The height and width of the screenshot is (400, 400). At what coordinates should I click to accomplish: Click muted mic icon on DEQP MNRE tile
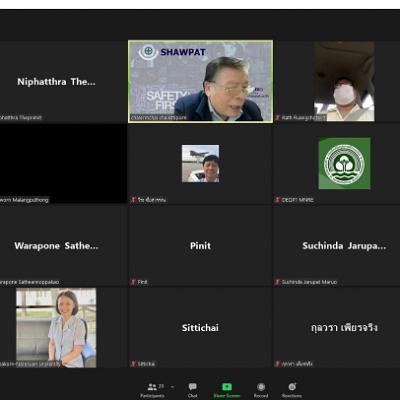click(x=277, y=200)
